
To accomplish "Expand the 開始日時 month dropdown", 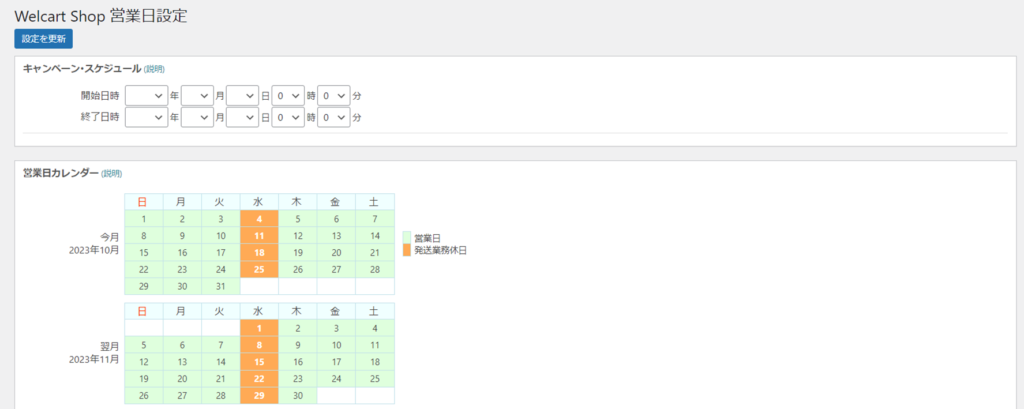I will 197,95.
